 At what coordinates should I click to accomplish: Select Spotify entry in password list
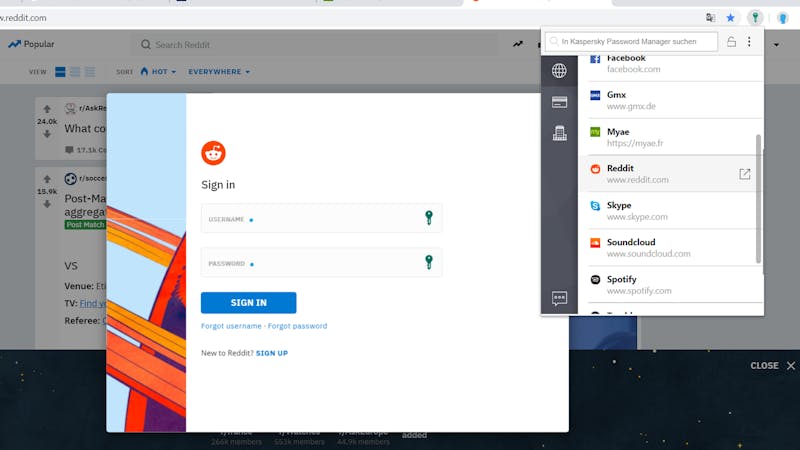671,285
